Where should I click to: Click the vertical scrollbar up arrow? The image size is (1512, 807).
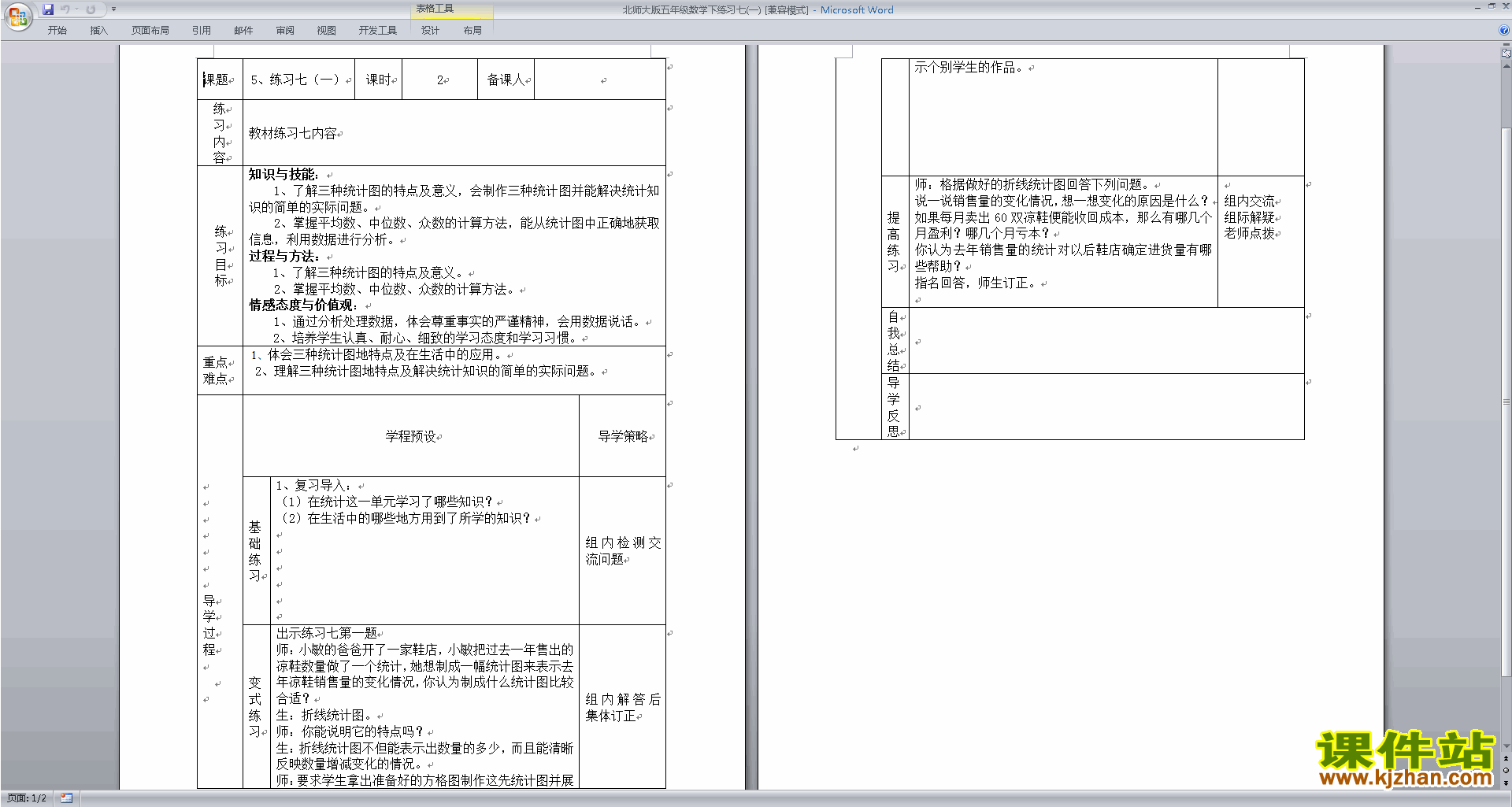pos(1506,66)
